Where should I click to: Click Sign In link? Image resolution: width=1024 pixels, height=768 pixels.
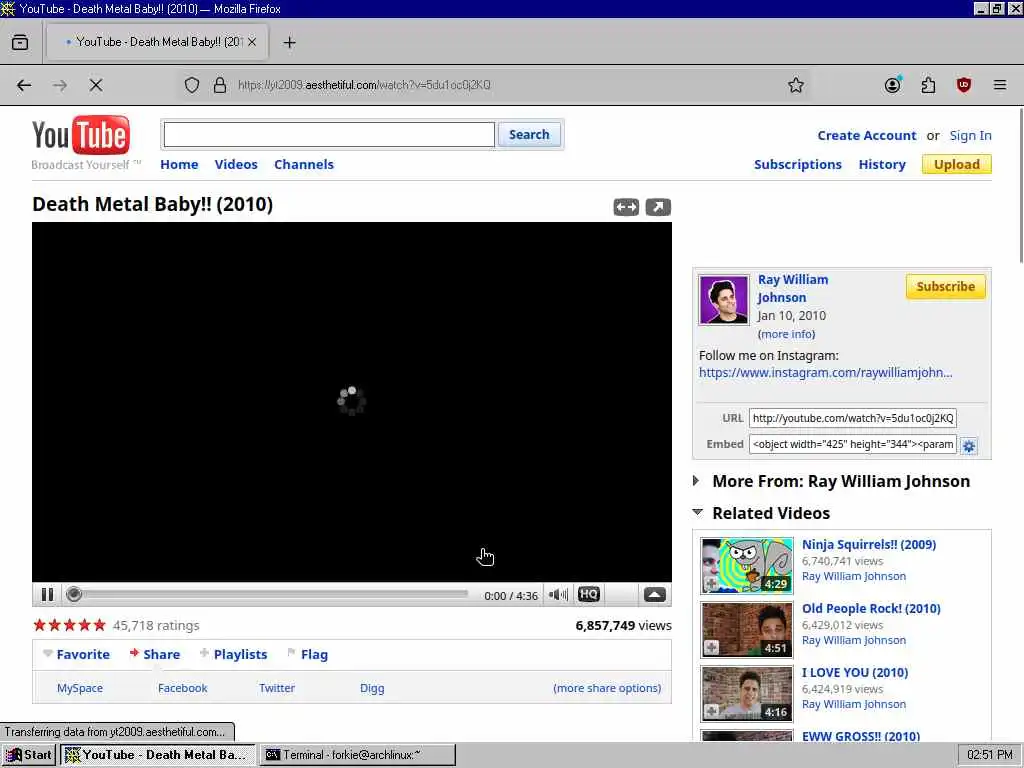(970, 136)
